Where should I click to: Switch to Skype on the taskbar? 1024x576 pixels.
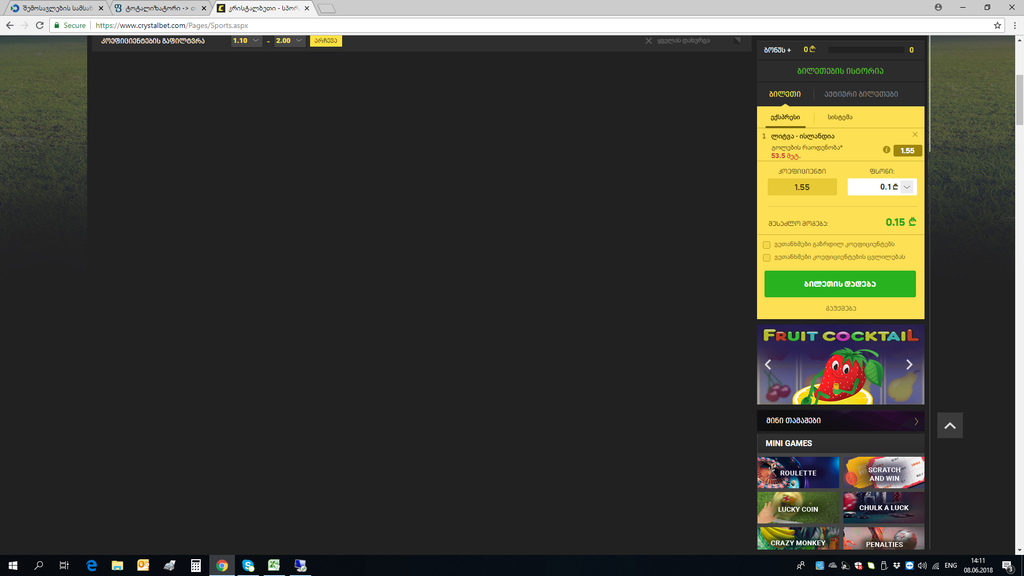tap(248, 566)
